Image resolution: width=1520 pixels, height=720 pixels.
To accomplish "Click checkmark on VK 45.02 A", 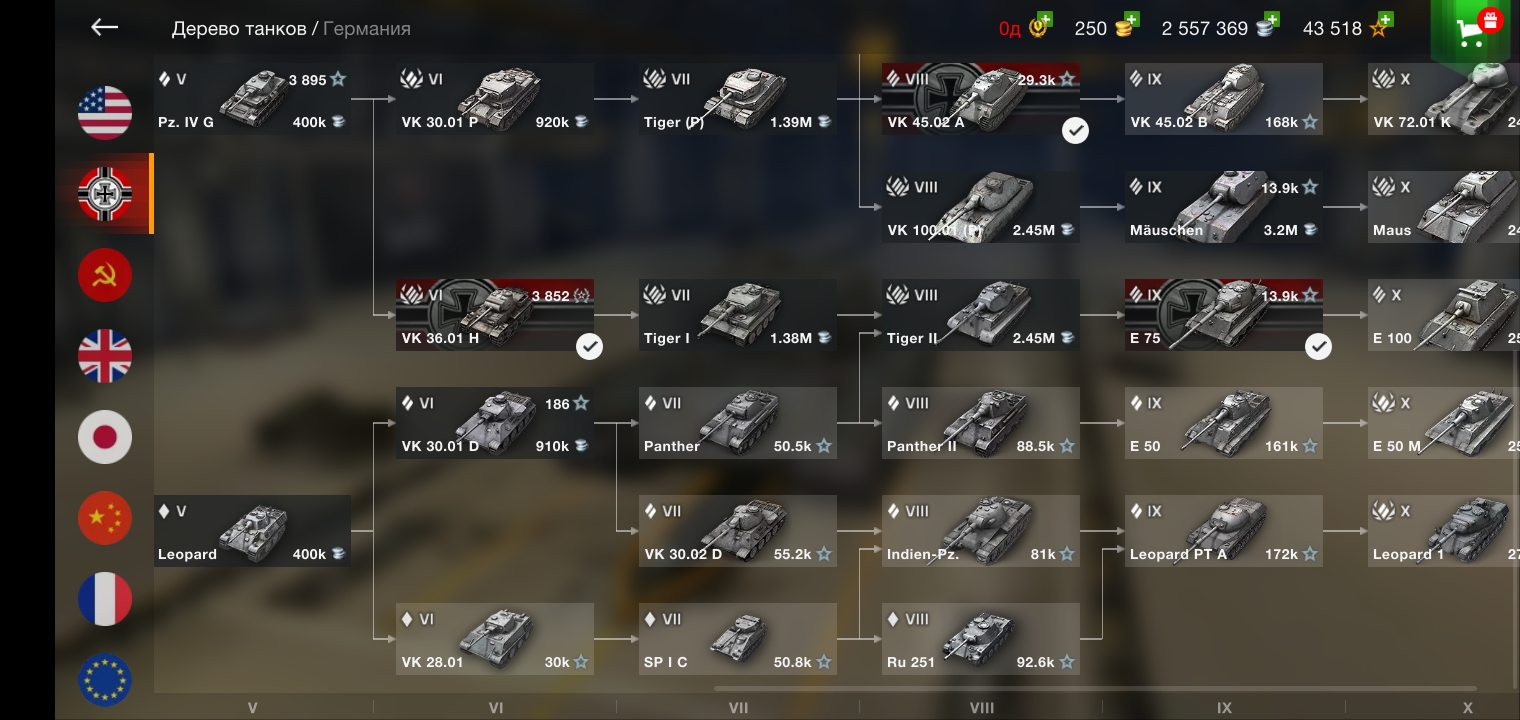I will tap(1075, 130).
